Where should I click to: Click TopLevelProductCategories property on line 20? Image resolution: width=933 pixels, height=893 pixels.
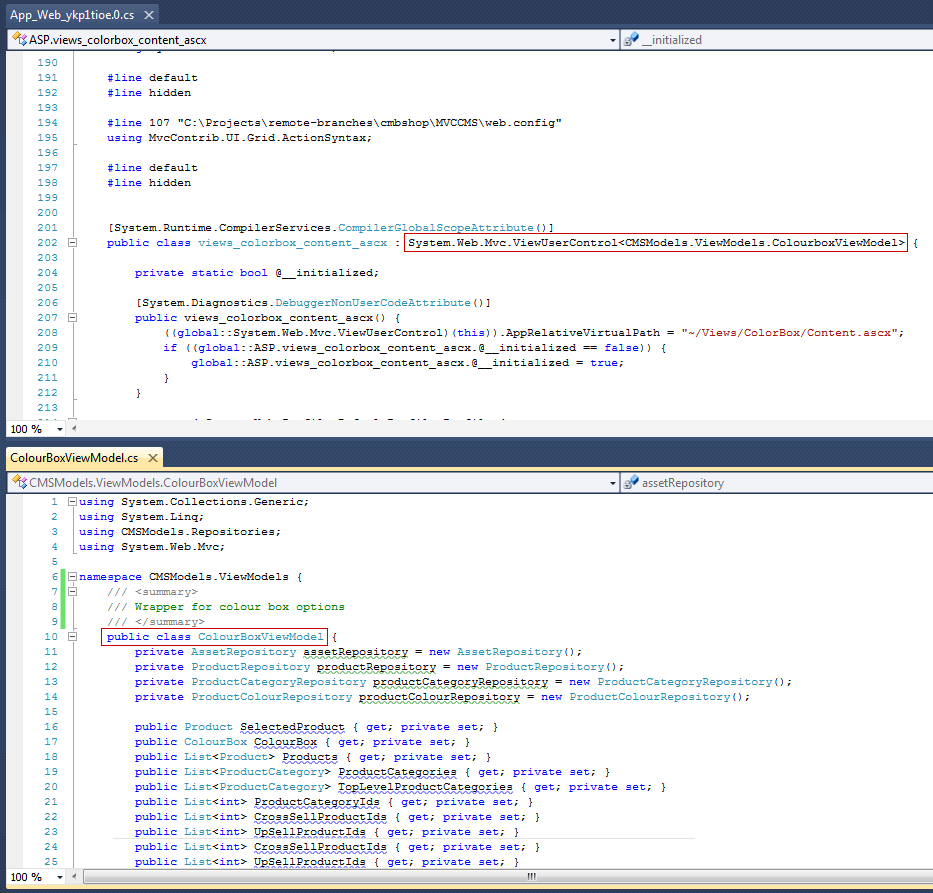click(425, 787)
